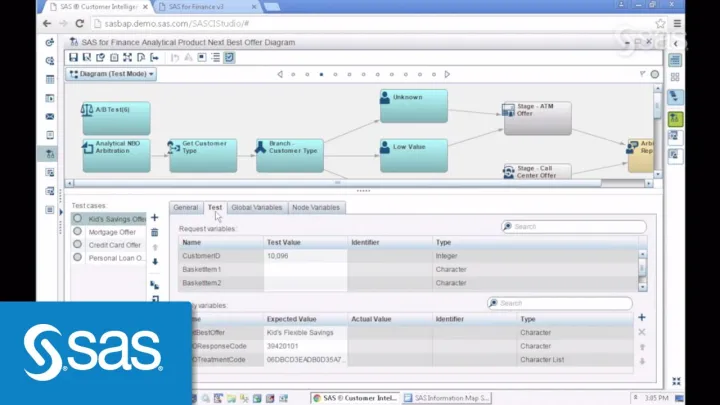Click the Stage - Call Center Offer node
720x405 pixels.
[538, 171]
